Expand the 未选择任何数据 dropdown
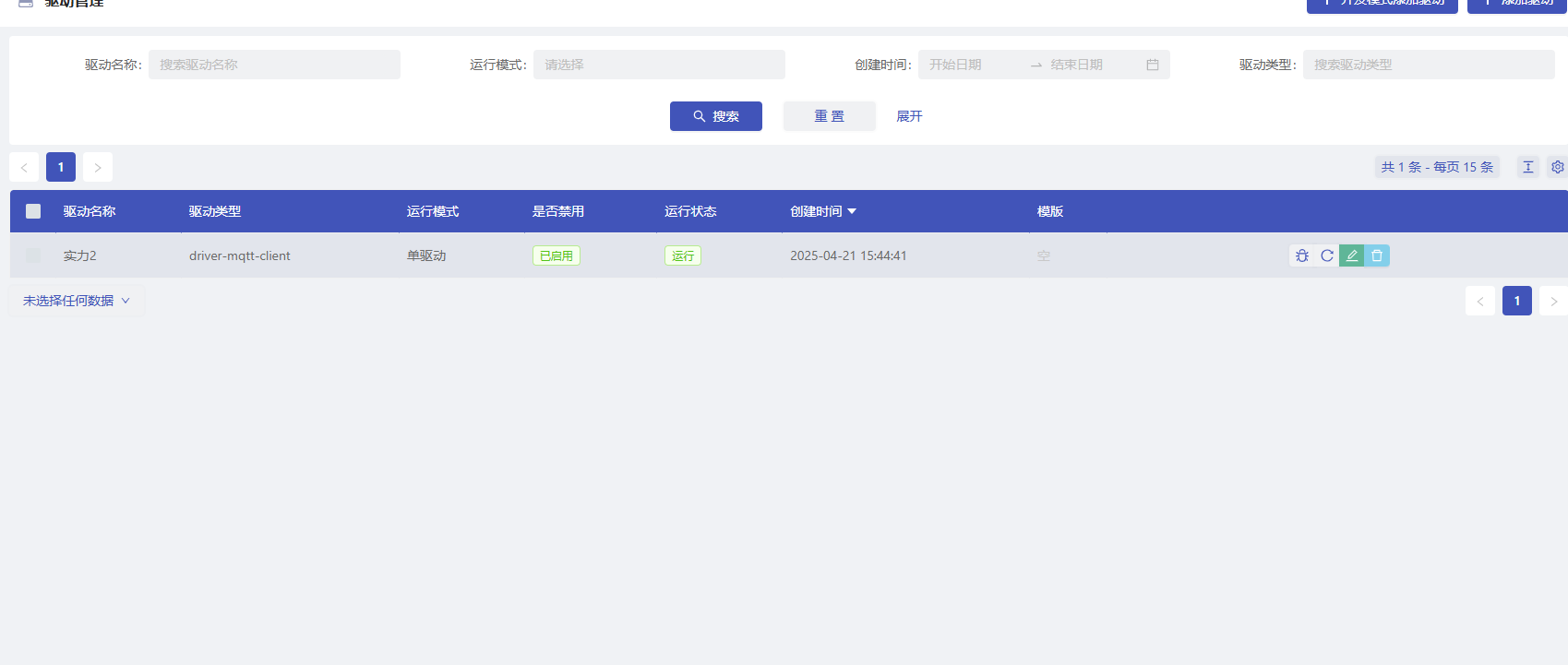This screenshot has width=1568, height=665. tap(77, 301)
